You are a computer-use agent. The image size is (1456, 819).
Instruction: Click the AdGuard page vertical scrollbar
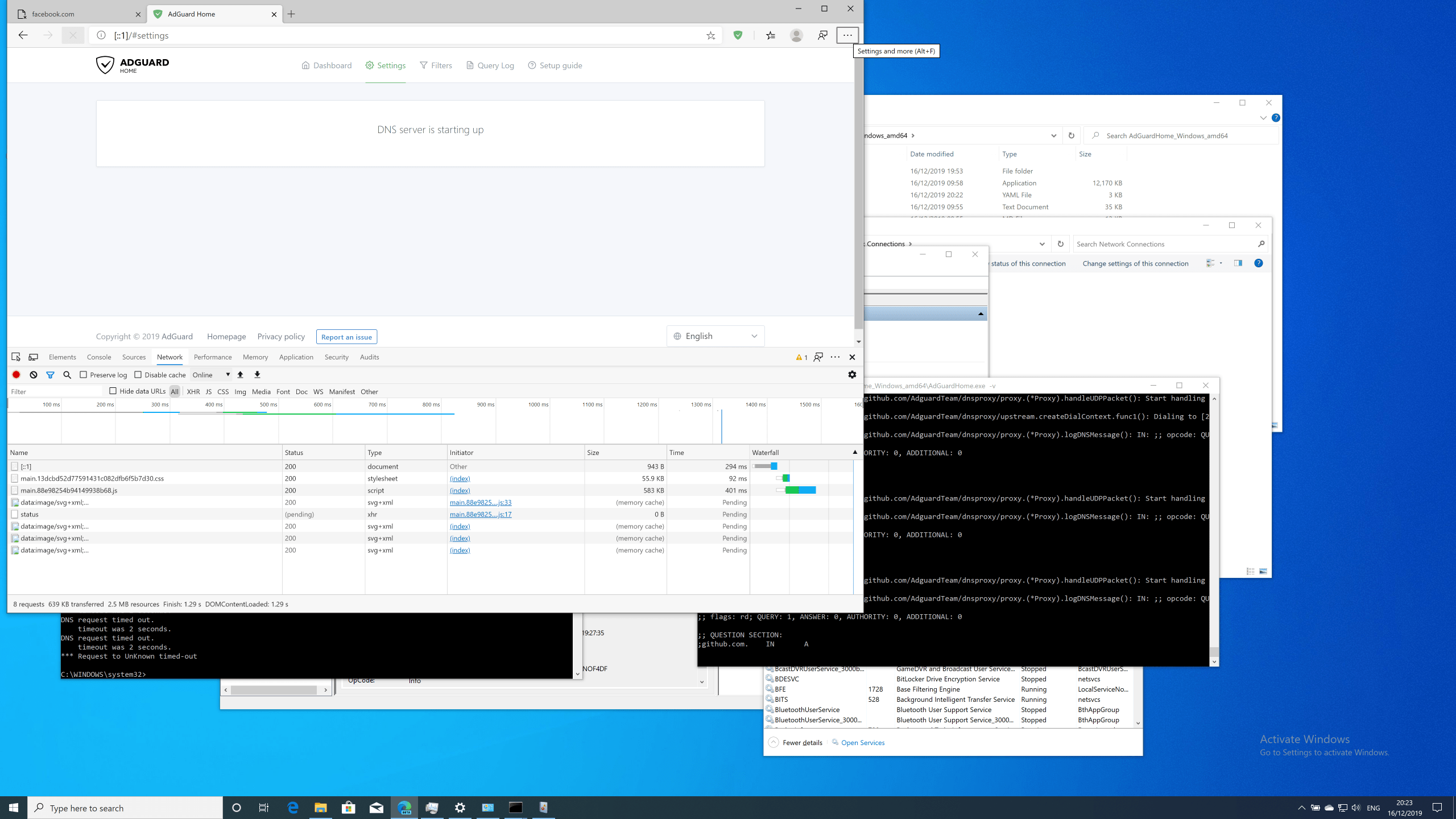tap(858, 193)
